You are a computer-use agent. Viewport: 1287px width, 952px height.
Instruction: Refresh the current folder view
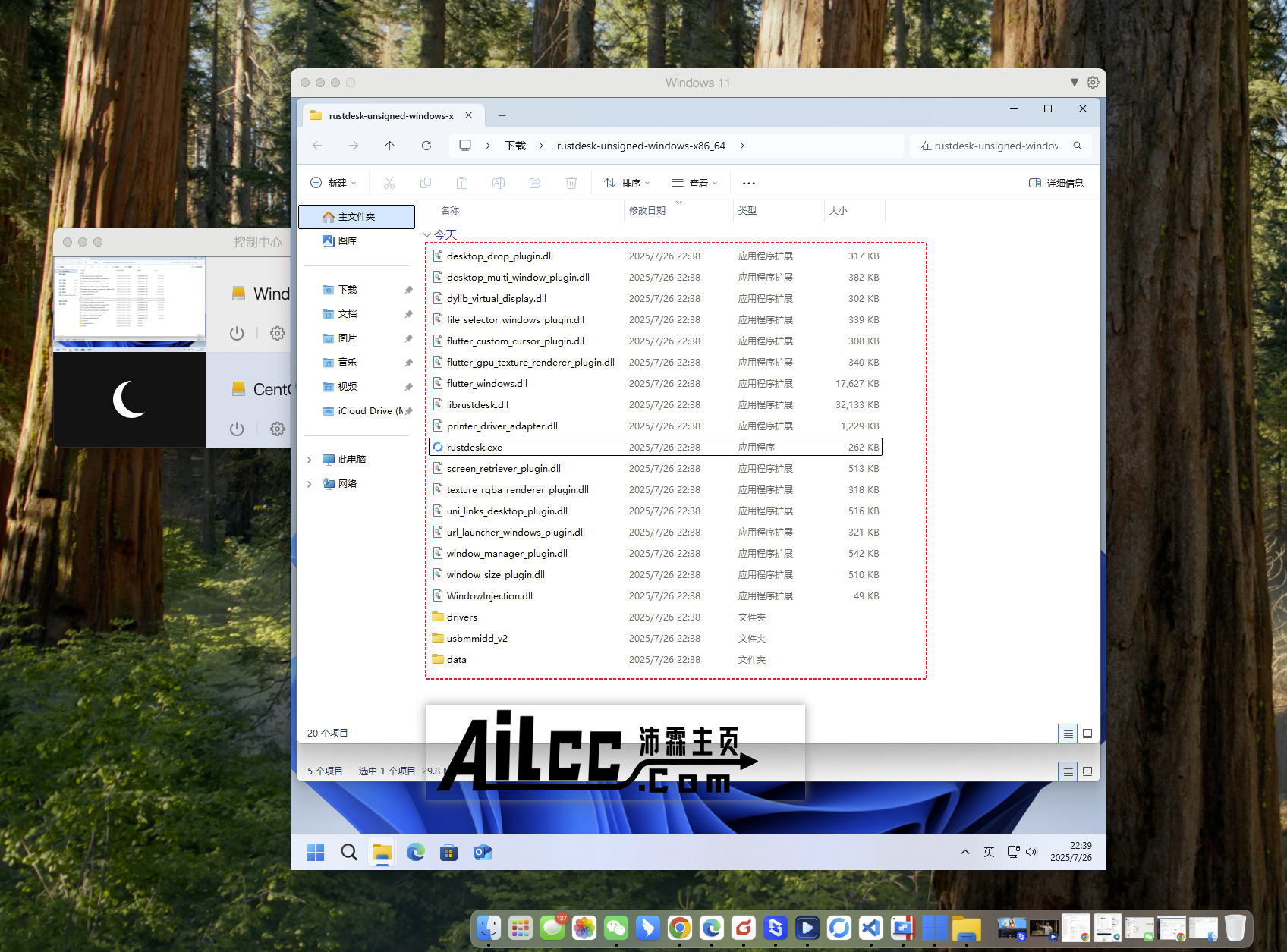coord(426,146)
